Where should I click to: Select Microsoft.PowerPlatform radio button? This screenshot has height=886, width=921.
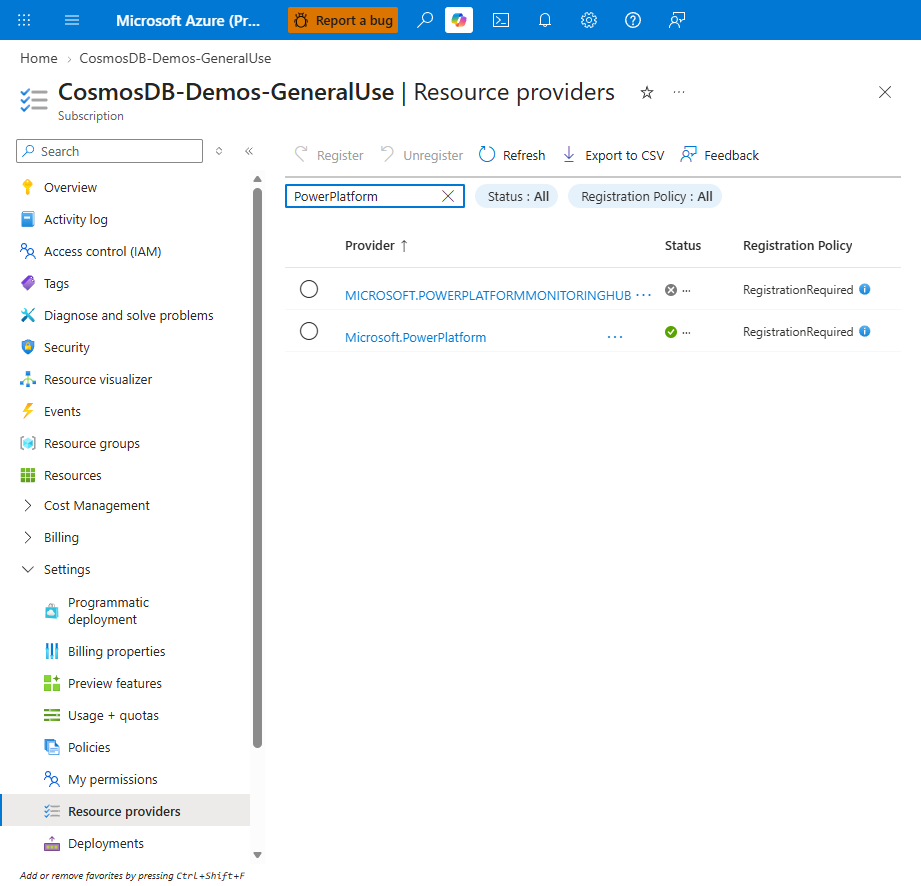[309, 331]
